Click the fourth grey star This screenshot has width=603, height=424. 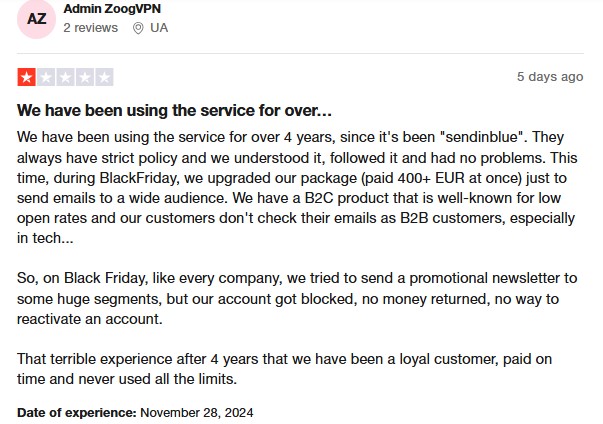[x=85, y=77]
